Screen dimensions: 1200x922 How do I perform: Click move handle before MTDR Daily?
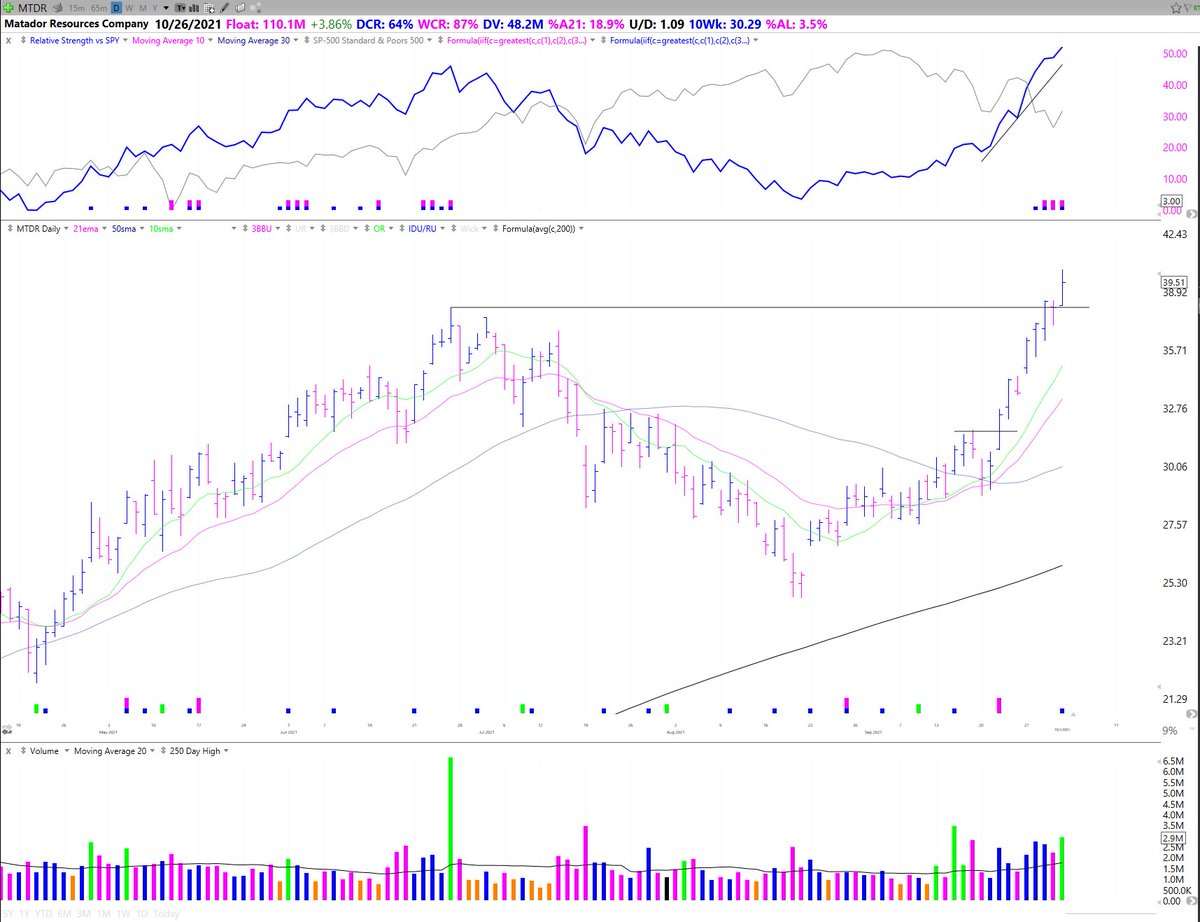coord(11,230)
